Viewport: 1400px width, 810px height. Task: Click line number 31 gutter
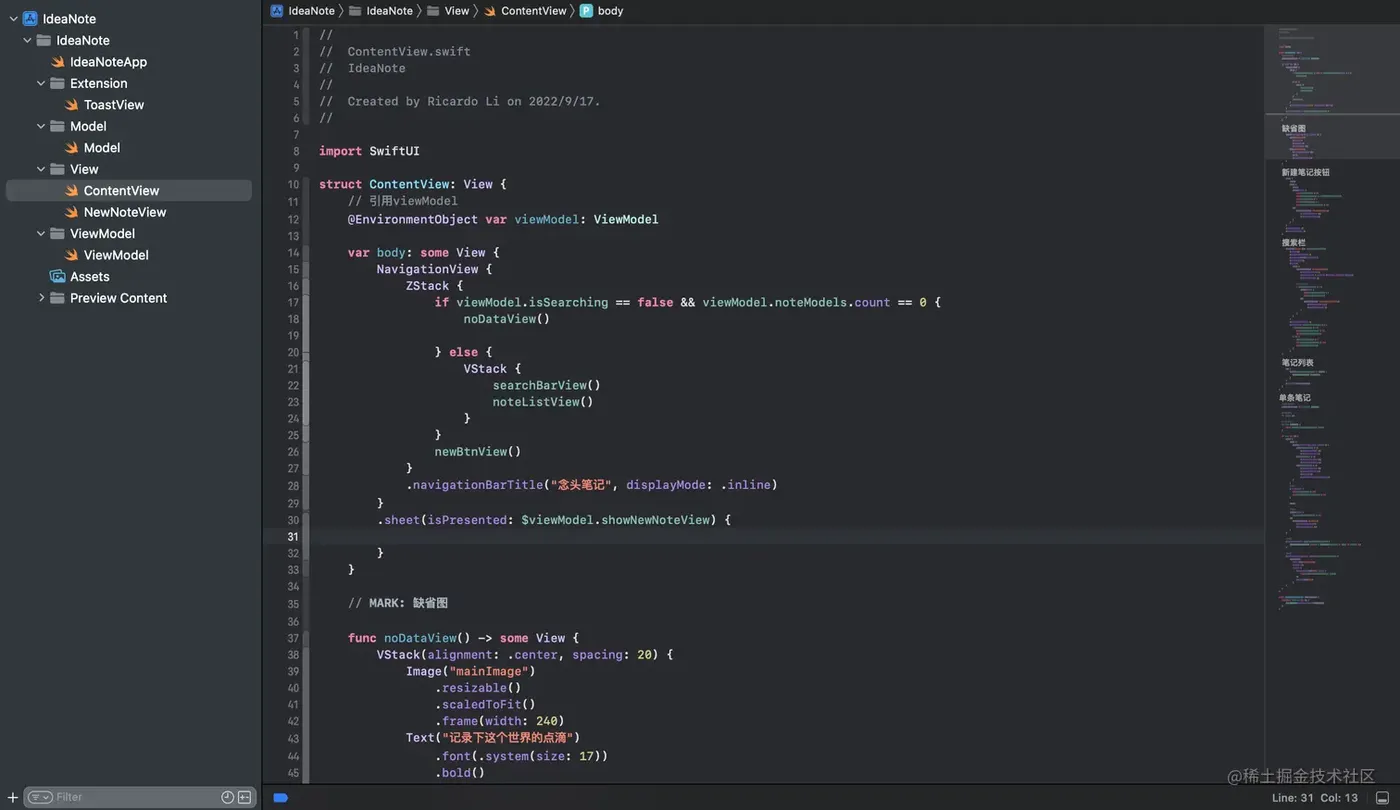[x=293, y=537]
